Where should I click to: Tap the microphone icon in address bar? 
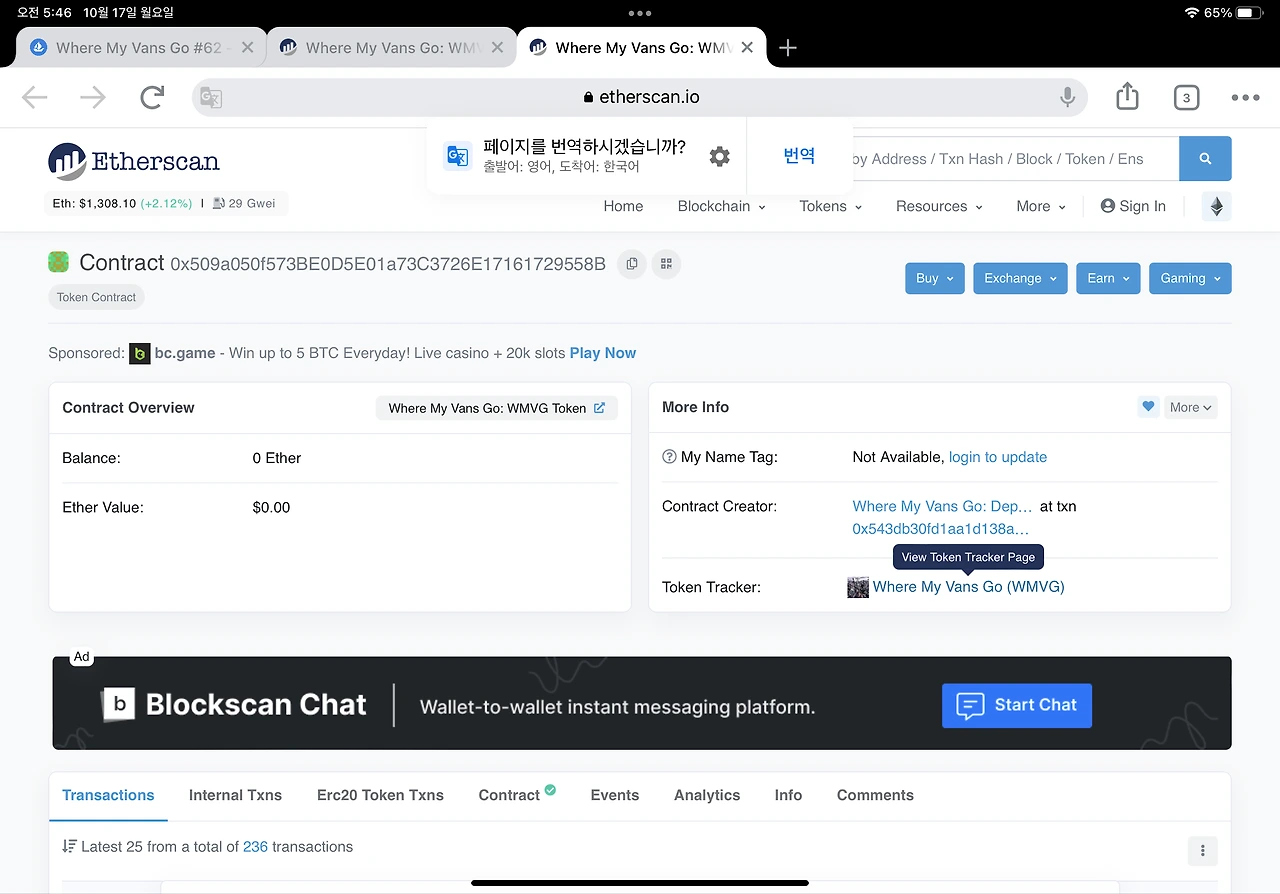1068,97
